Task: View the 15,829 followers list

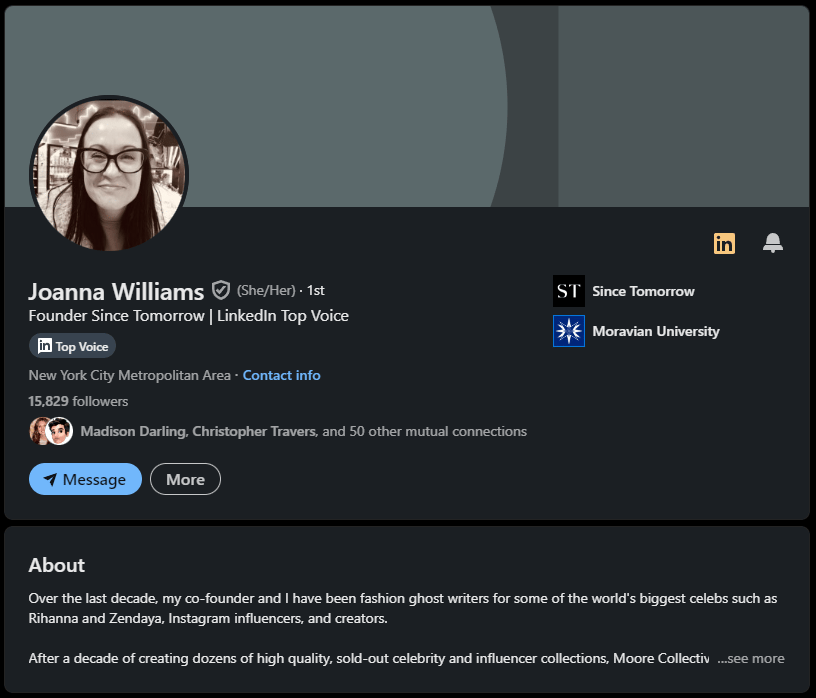Action: 78,401
